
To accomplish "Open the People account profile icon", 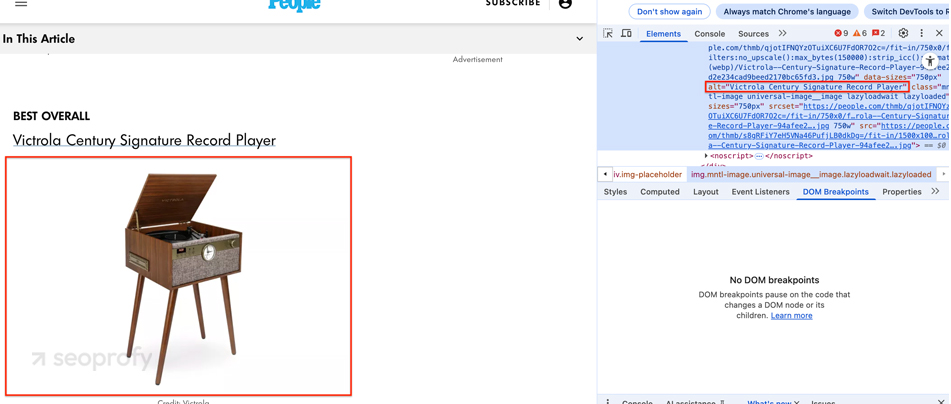I will [x=565, y=3].
